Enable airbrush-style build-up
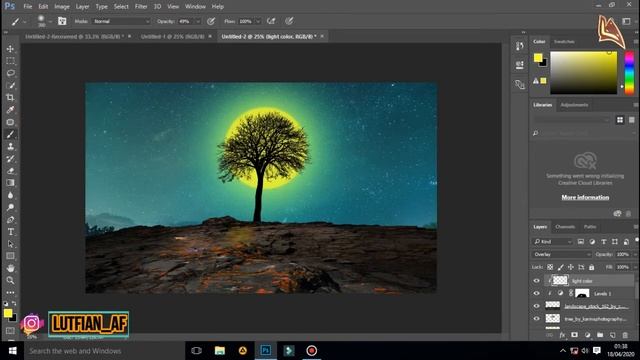The width and height of the screenshot is (640, 360). pyautogui.click(x=271, y=21)
